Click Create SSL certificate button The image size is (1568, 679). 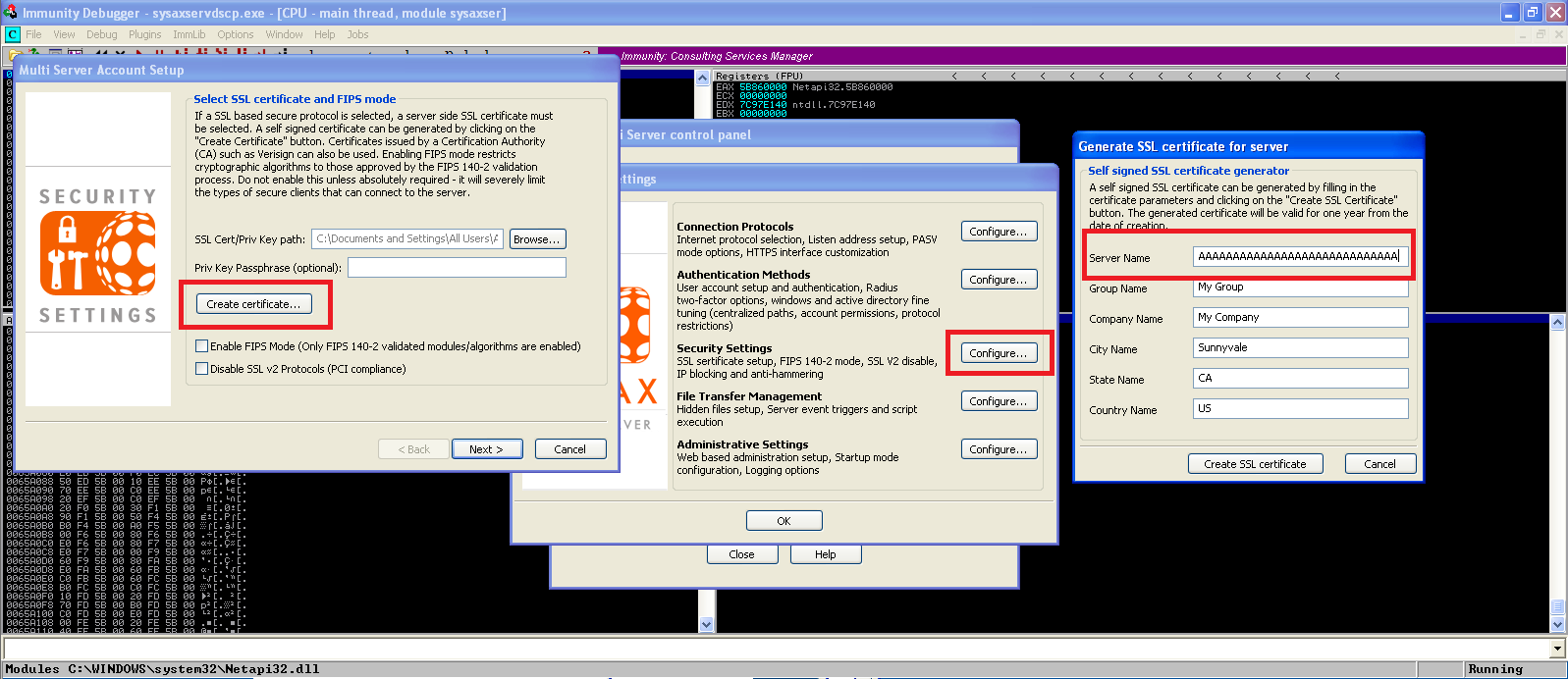tap(1255, 464)
